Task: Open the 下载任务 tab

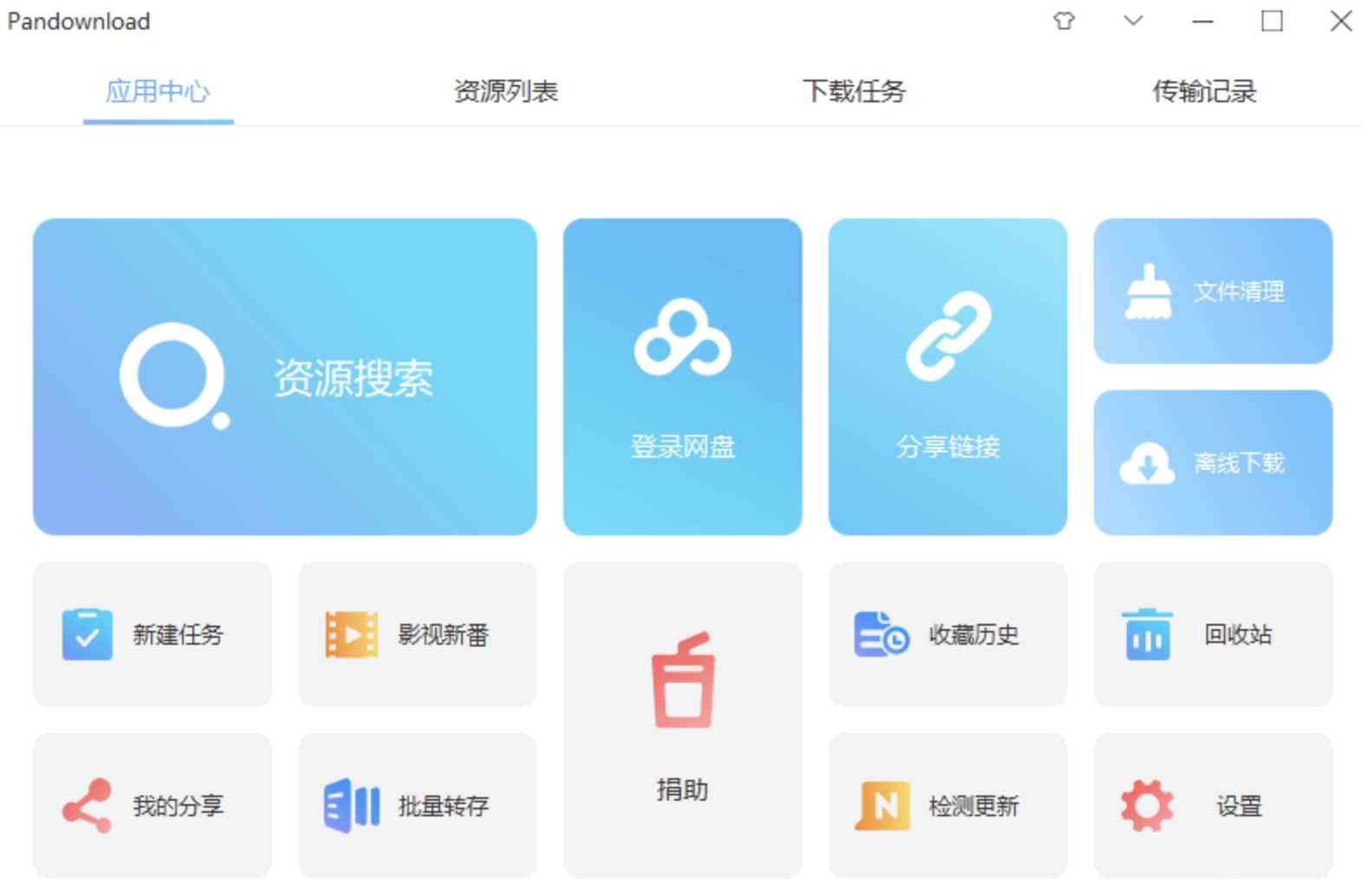Action: (x=854, y=91)
